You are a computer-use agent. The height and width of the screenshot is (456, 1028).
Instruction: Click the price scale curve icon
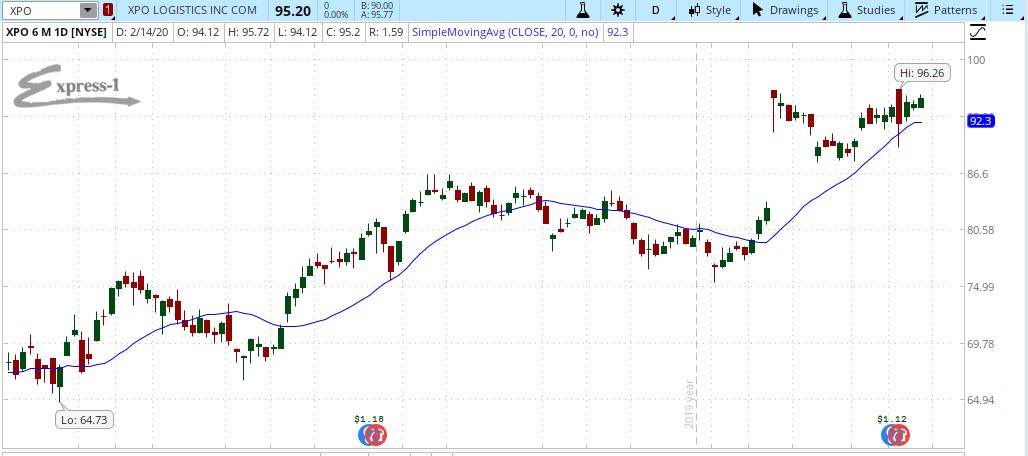pos(978,31)
